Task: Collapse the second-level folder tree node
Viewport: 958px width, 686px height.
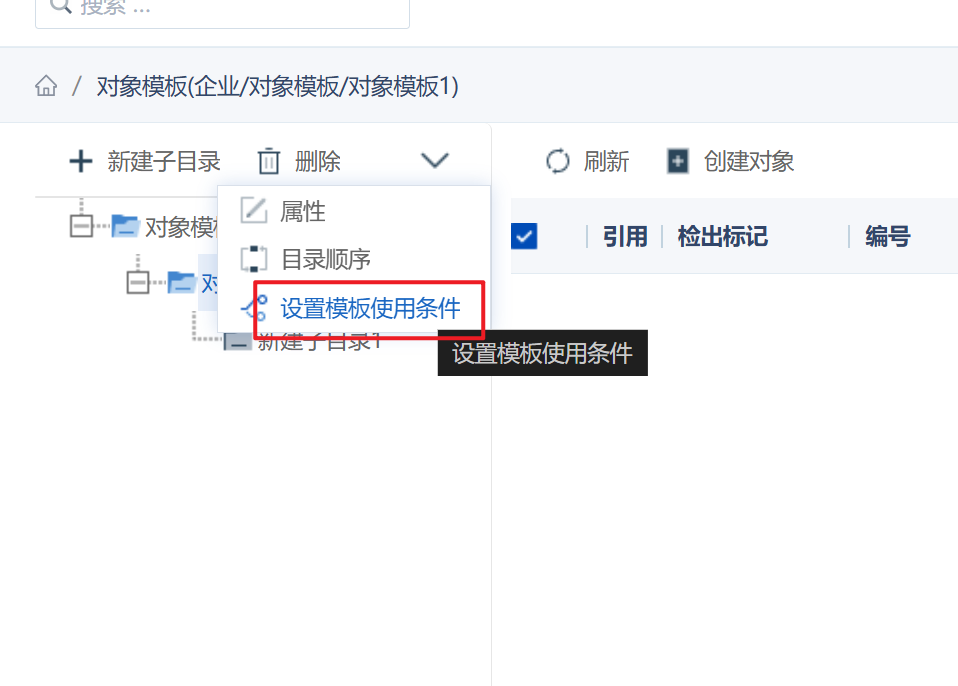Action: 137,282
